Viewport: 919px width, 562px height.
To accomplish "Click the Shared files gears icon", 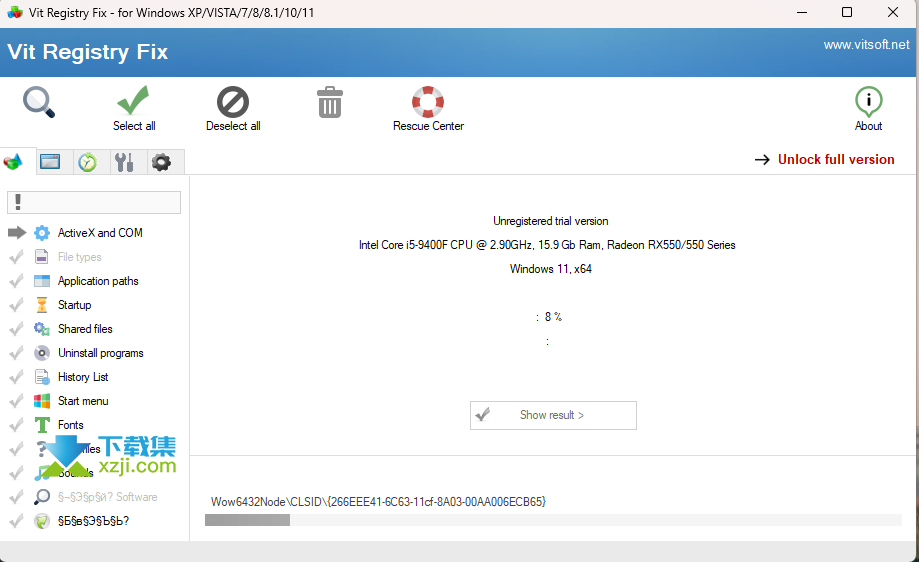I will (x=42, y=329).
